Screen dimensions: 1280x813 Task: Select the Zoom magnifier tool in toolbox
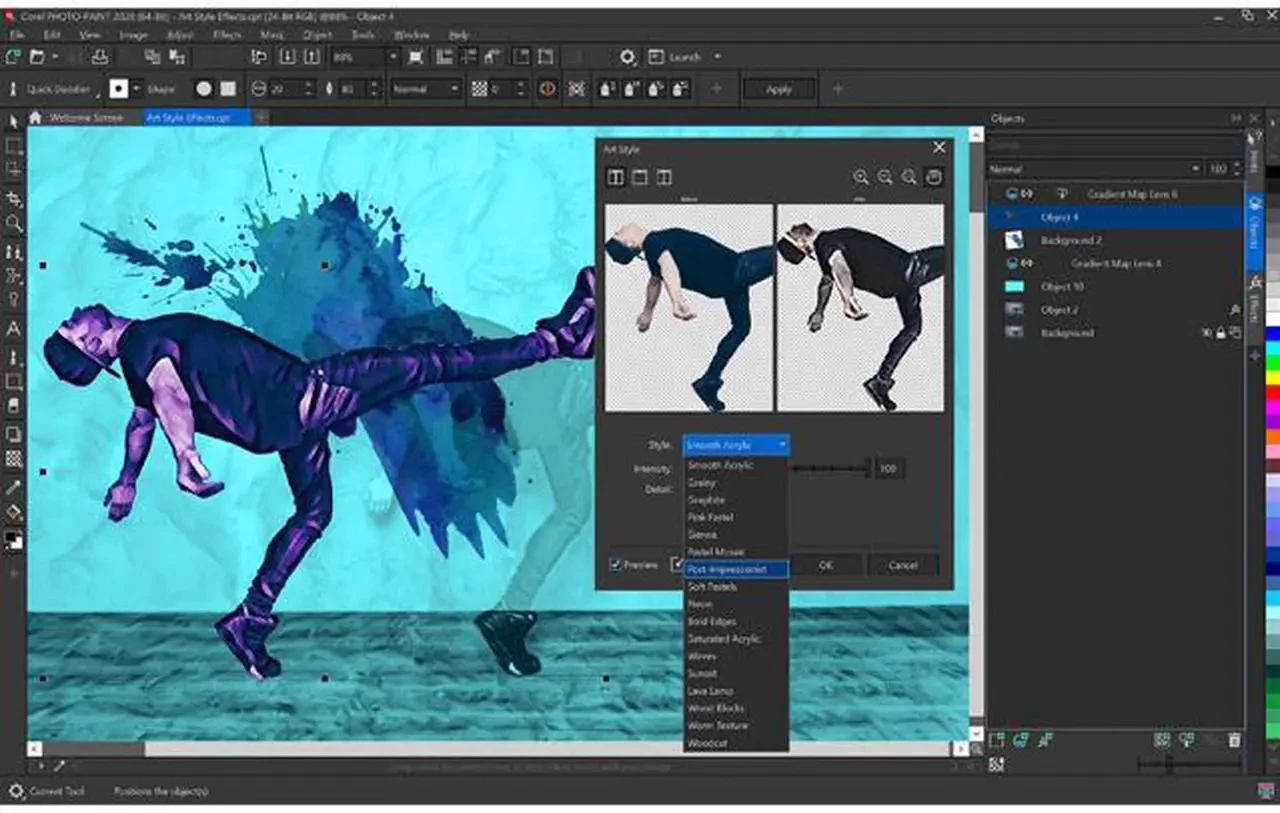point(13,223)
